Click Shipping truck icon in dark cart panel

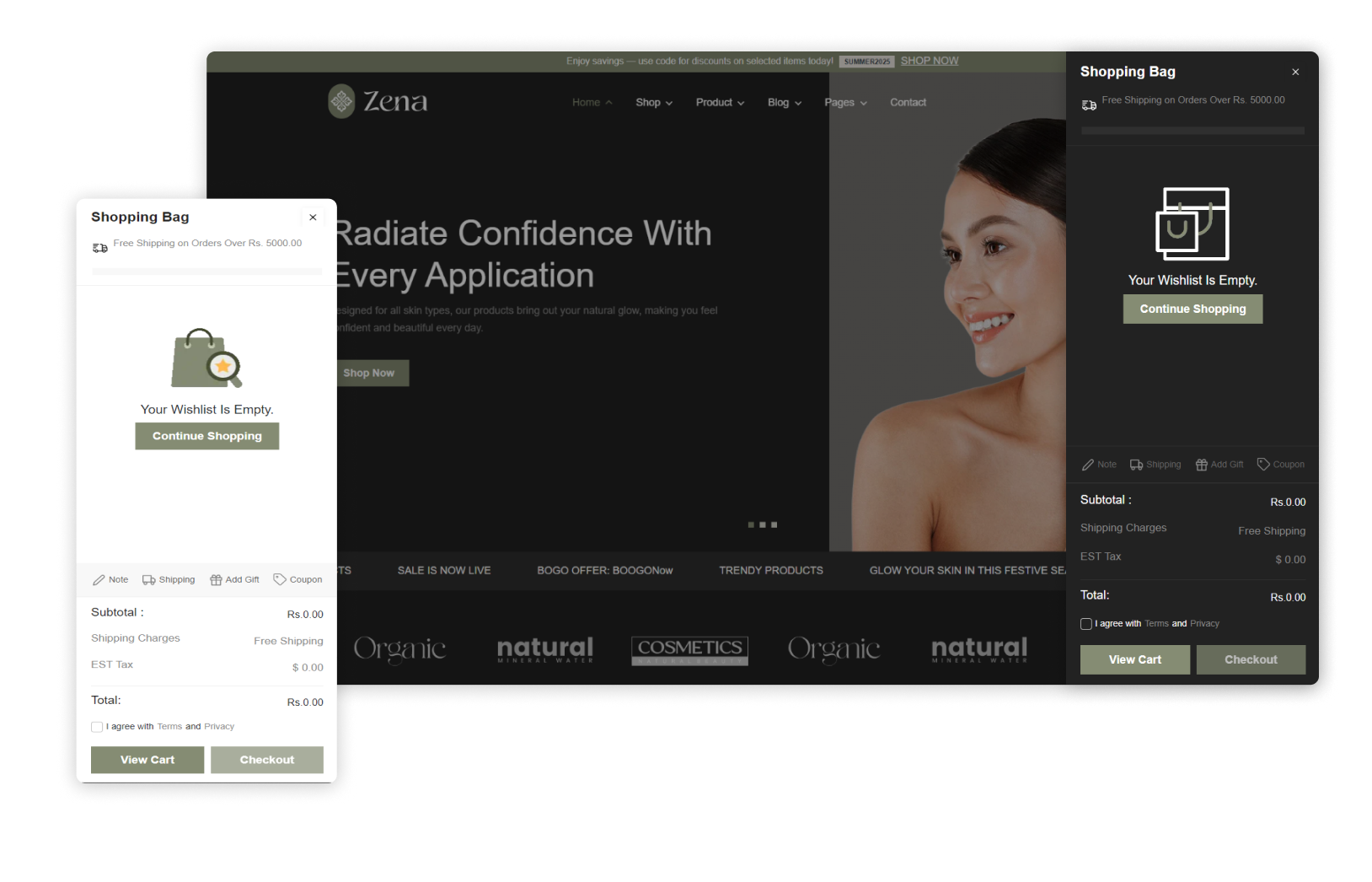point(1136,465)
